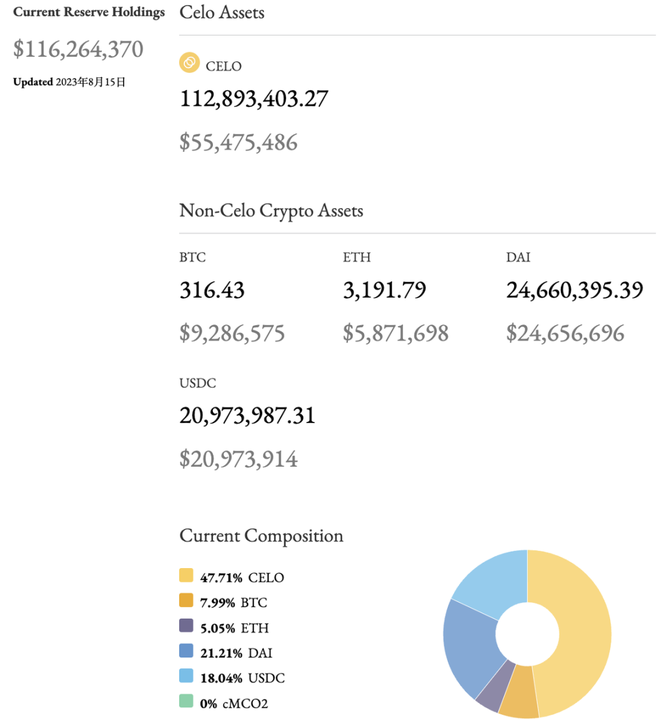Viewport: 672px width, 720px height.
Task: Click the CELO coin logo icon
Action: (189, 63)
